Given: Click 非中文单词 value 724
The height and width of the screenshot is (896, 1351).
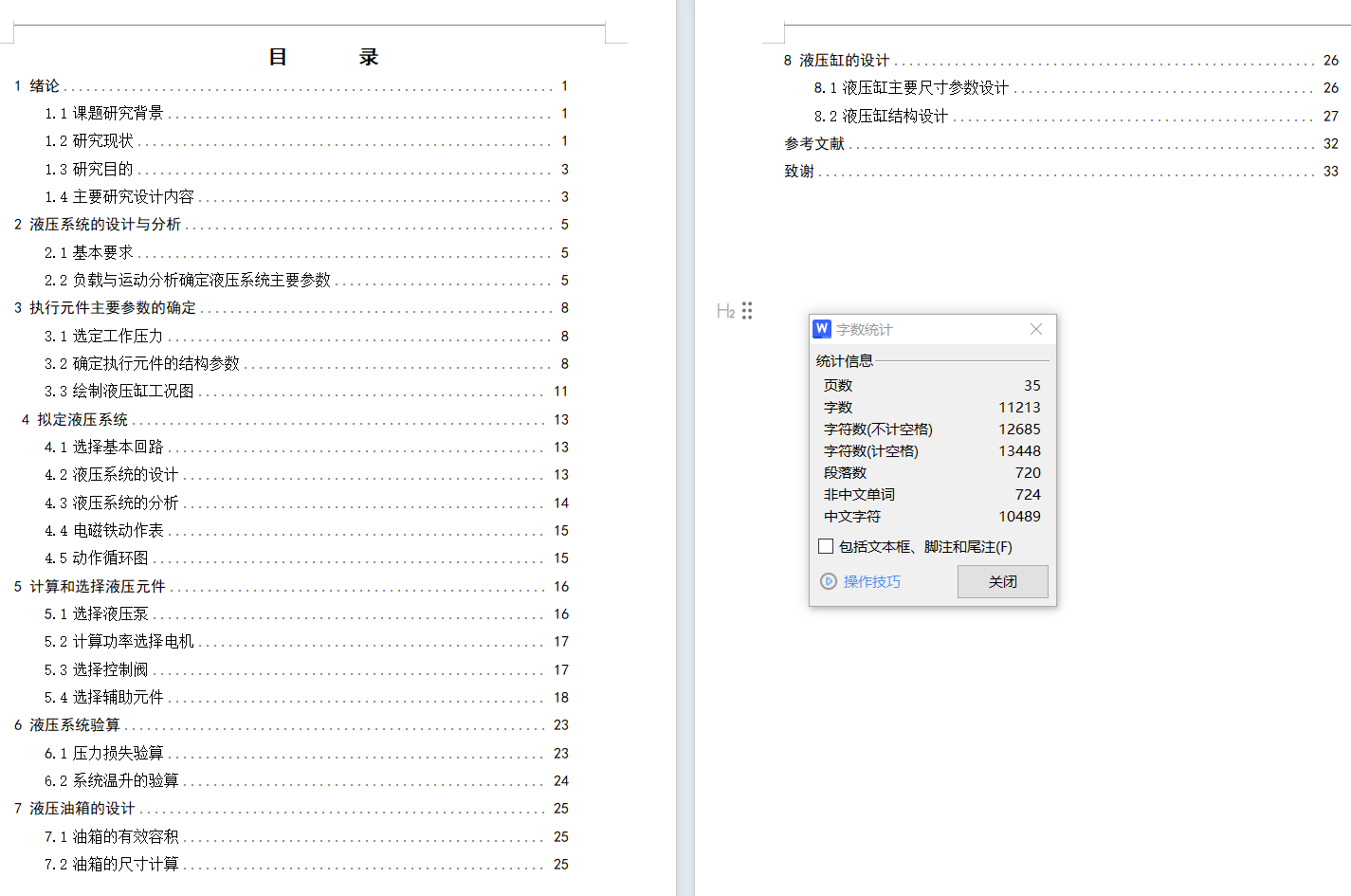Looking at the screenshot, I should [1028, 494].
